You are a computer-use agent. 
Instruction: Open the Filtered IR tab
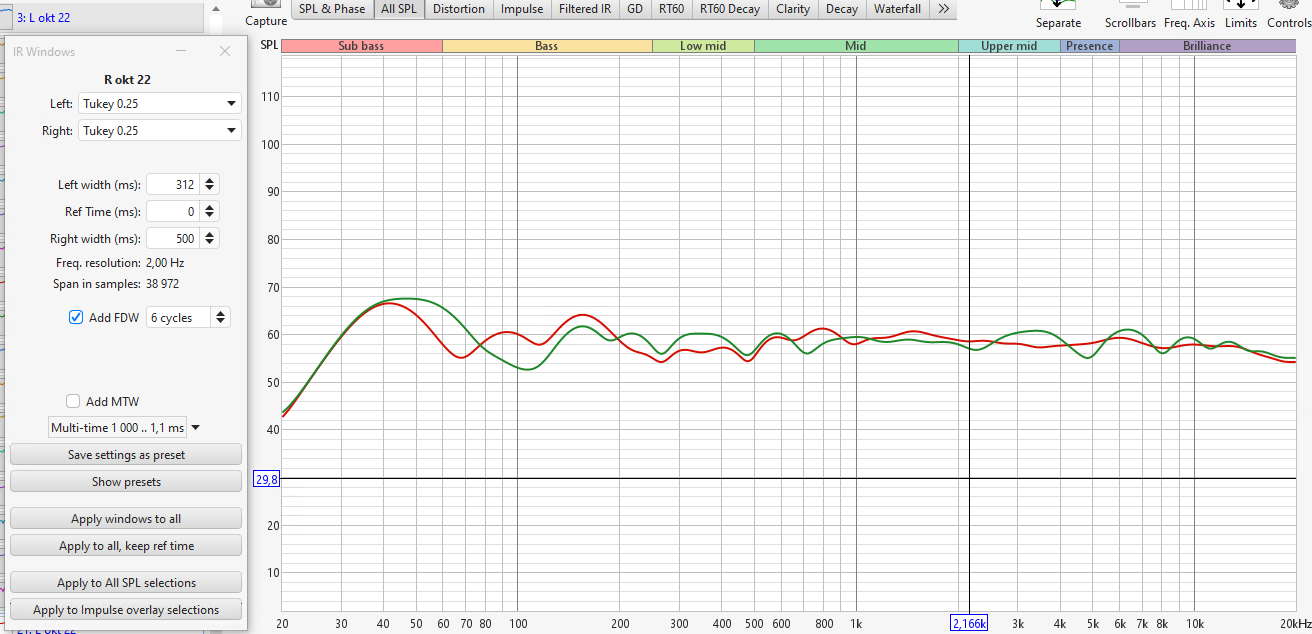point(585,9)
